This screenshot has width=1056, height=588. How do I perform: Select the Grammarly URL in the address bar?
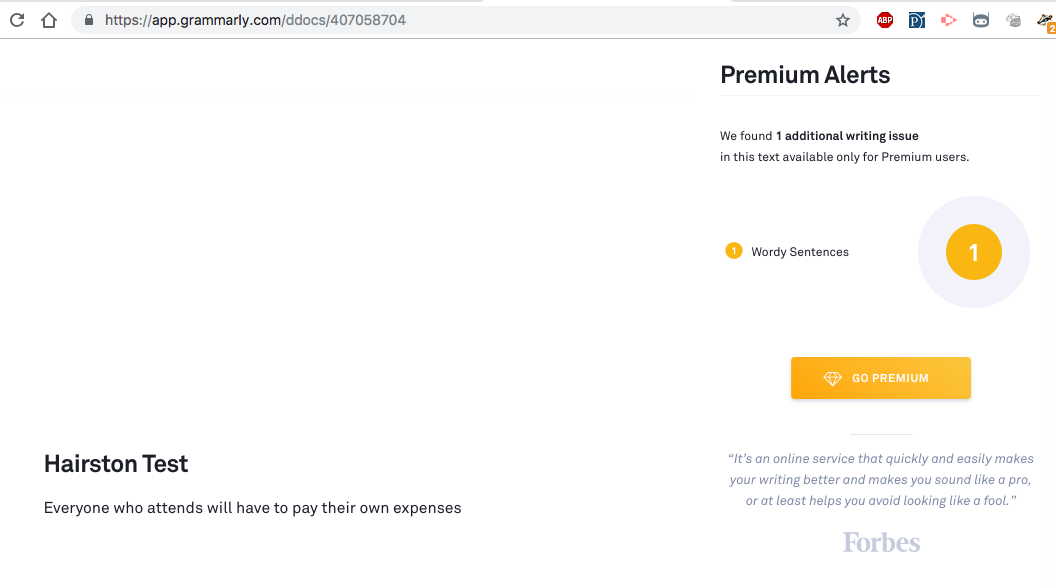point(255,20)
